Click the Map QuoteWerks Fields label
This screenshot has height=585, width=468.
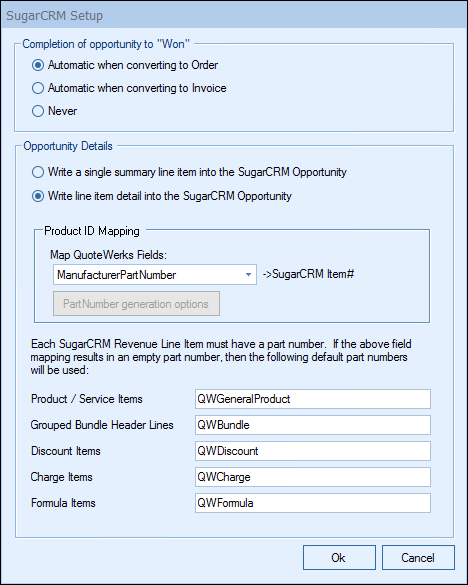coord(108,255)
